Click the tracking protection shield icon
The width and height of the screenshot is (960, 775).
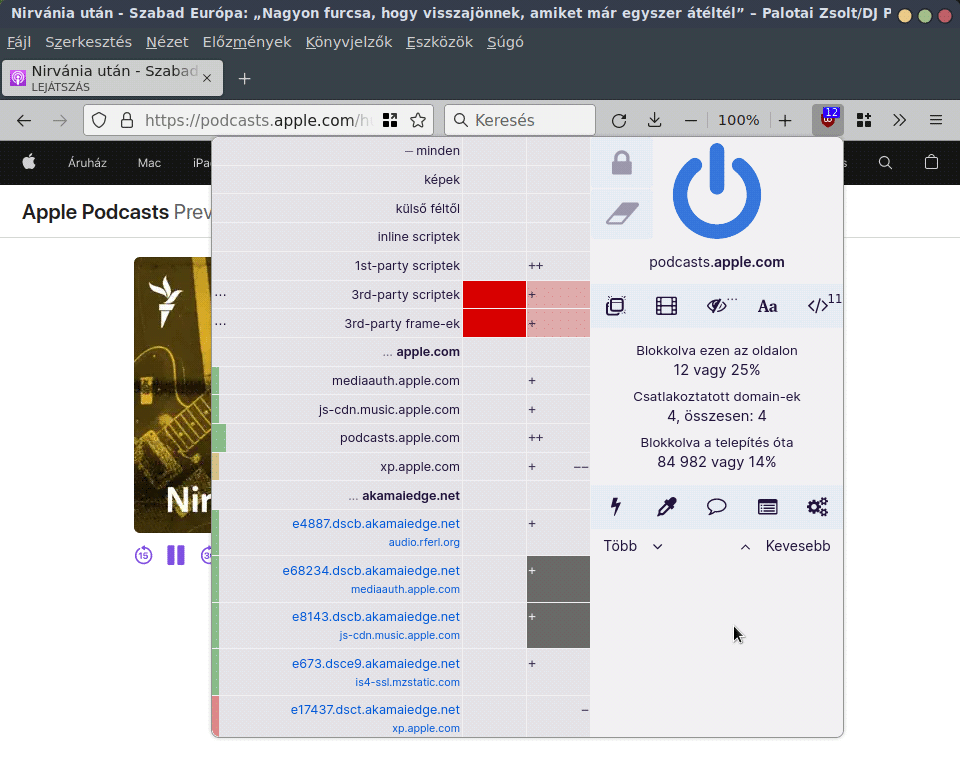99,120
